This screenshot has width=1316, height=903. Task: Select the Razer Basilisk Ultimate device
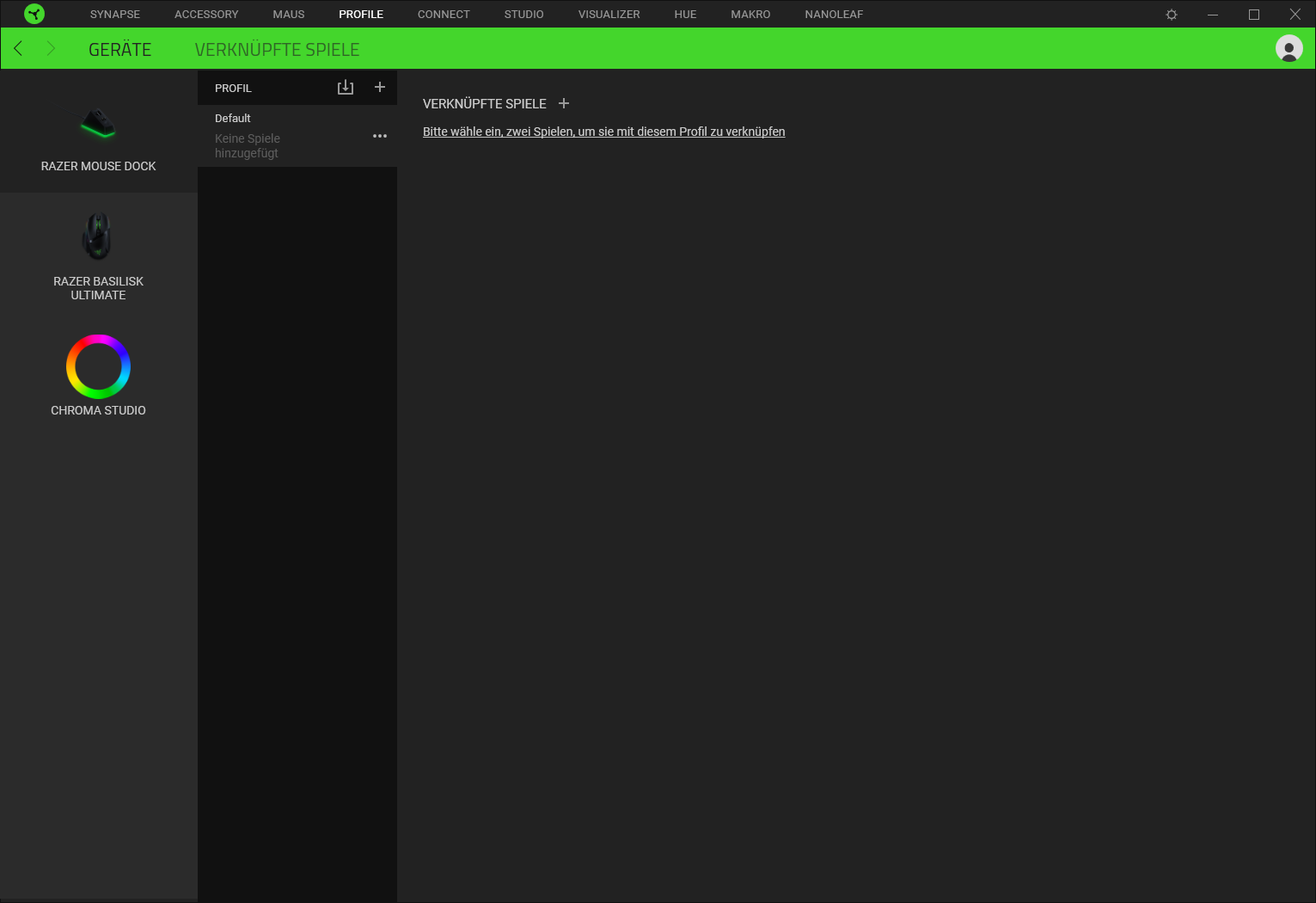coord(99,256)
